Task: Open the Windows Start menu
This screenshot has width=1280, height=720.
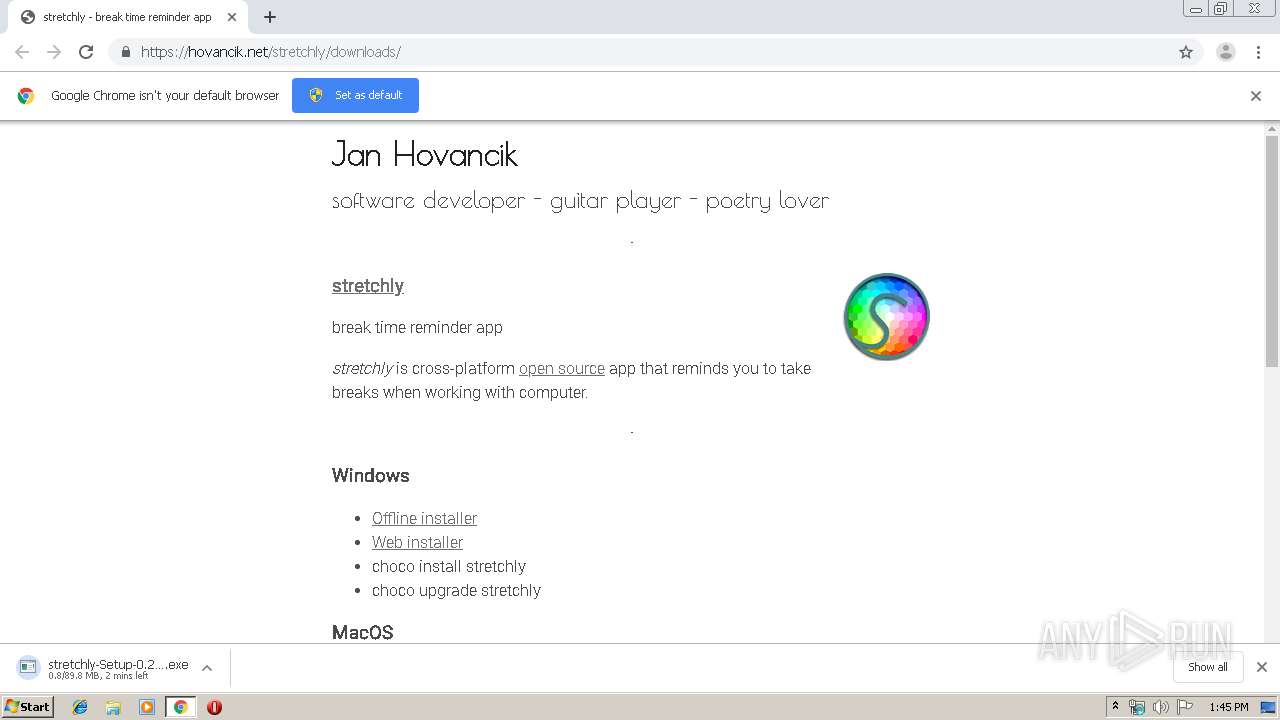Action: click(28, 706)
